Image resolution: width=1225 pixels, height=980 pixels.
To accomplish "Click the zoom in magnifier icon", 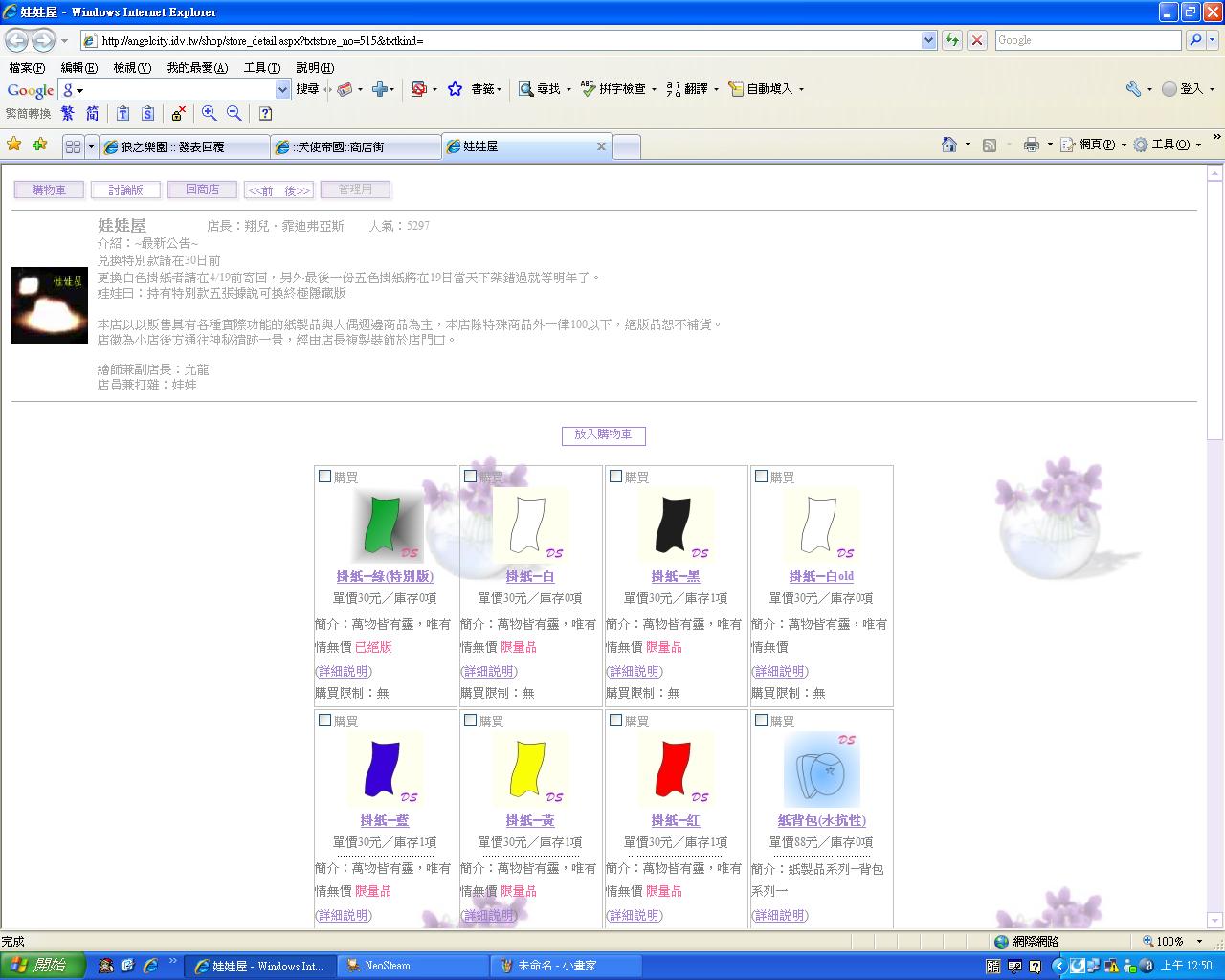I will [209, 113].
